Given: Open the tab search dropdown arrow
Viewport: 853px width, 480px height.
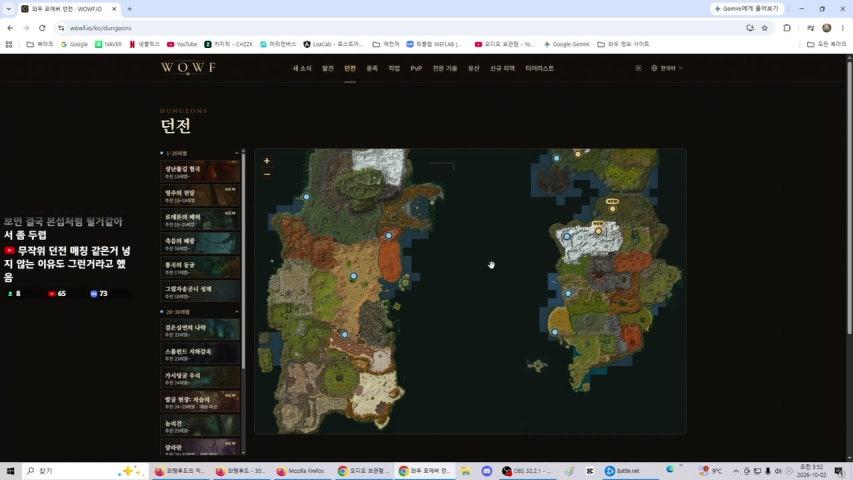Looking at the screenshot, I should [8, 9].
